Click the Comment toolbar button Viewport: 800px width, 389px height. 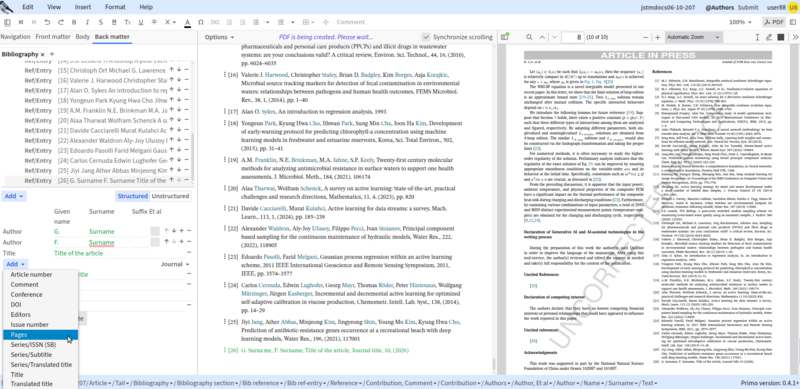coord(351,22)
